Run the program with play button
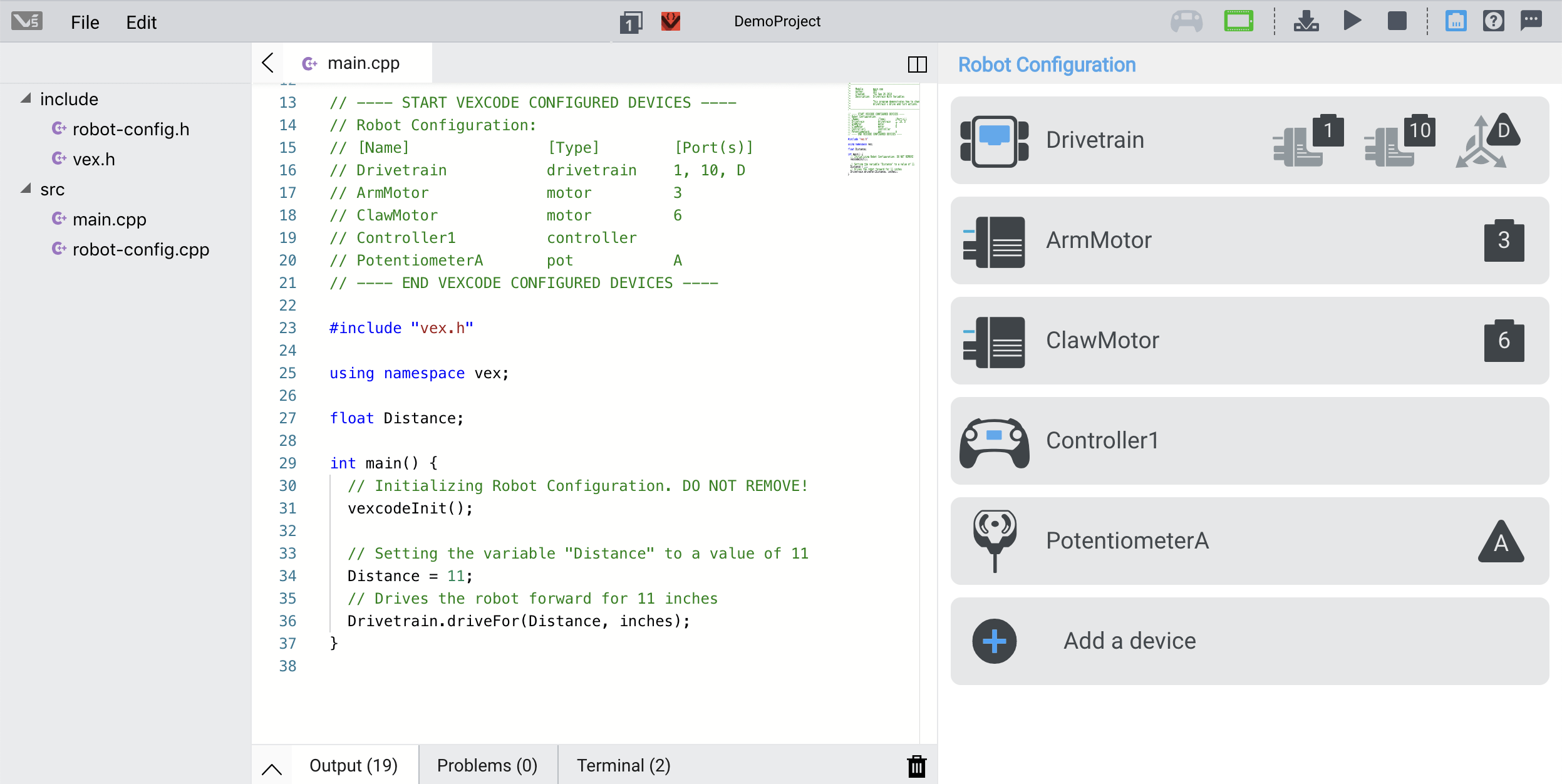This screenshot has width=1562, height=784. (x=1352, y=21)
